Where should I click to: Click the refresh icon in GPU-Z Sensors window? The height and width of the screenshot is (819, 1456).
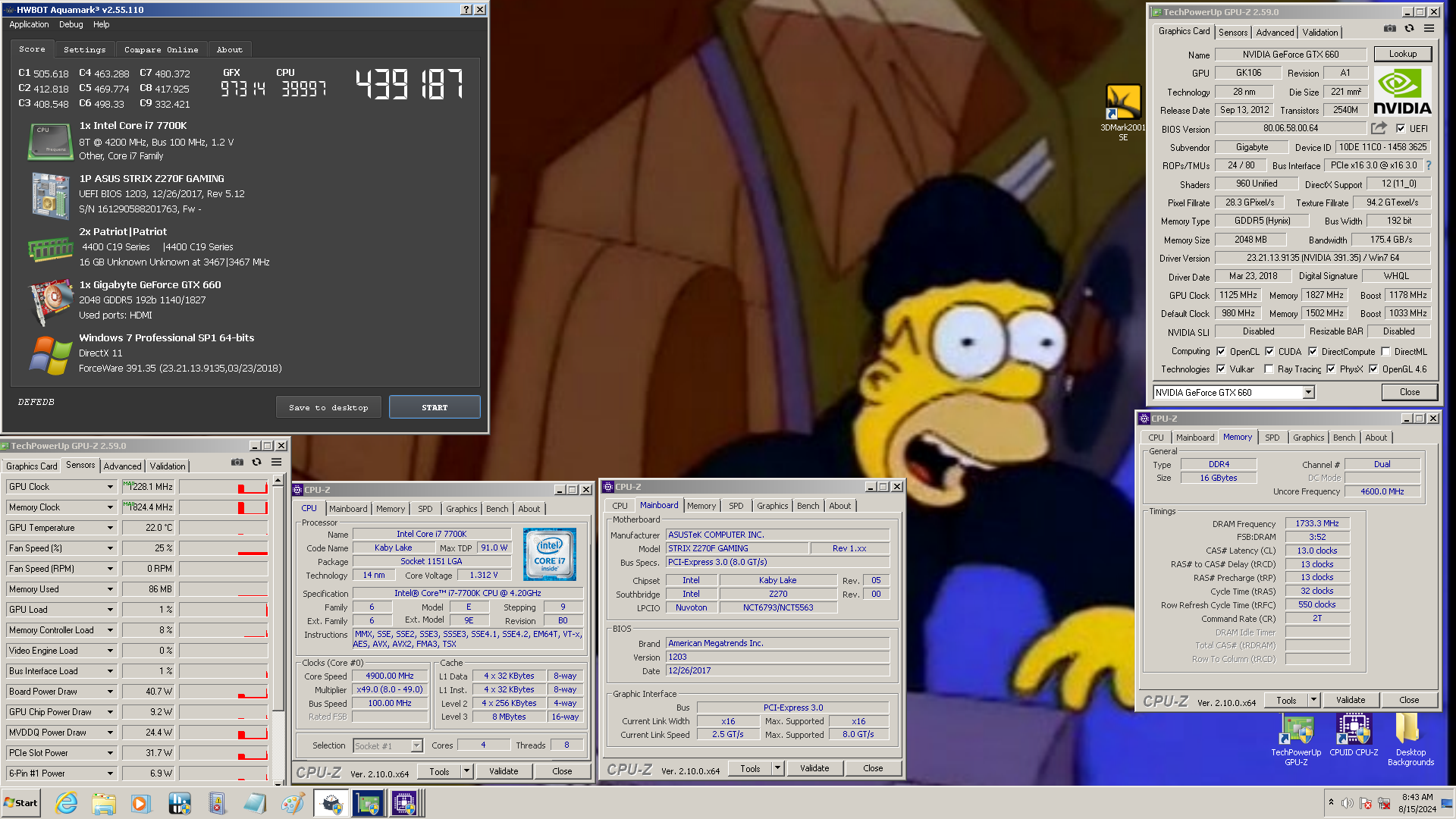click(256, 462)
